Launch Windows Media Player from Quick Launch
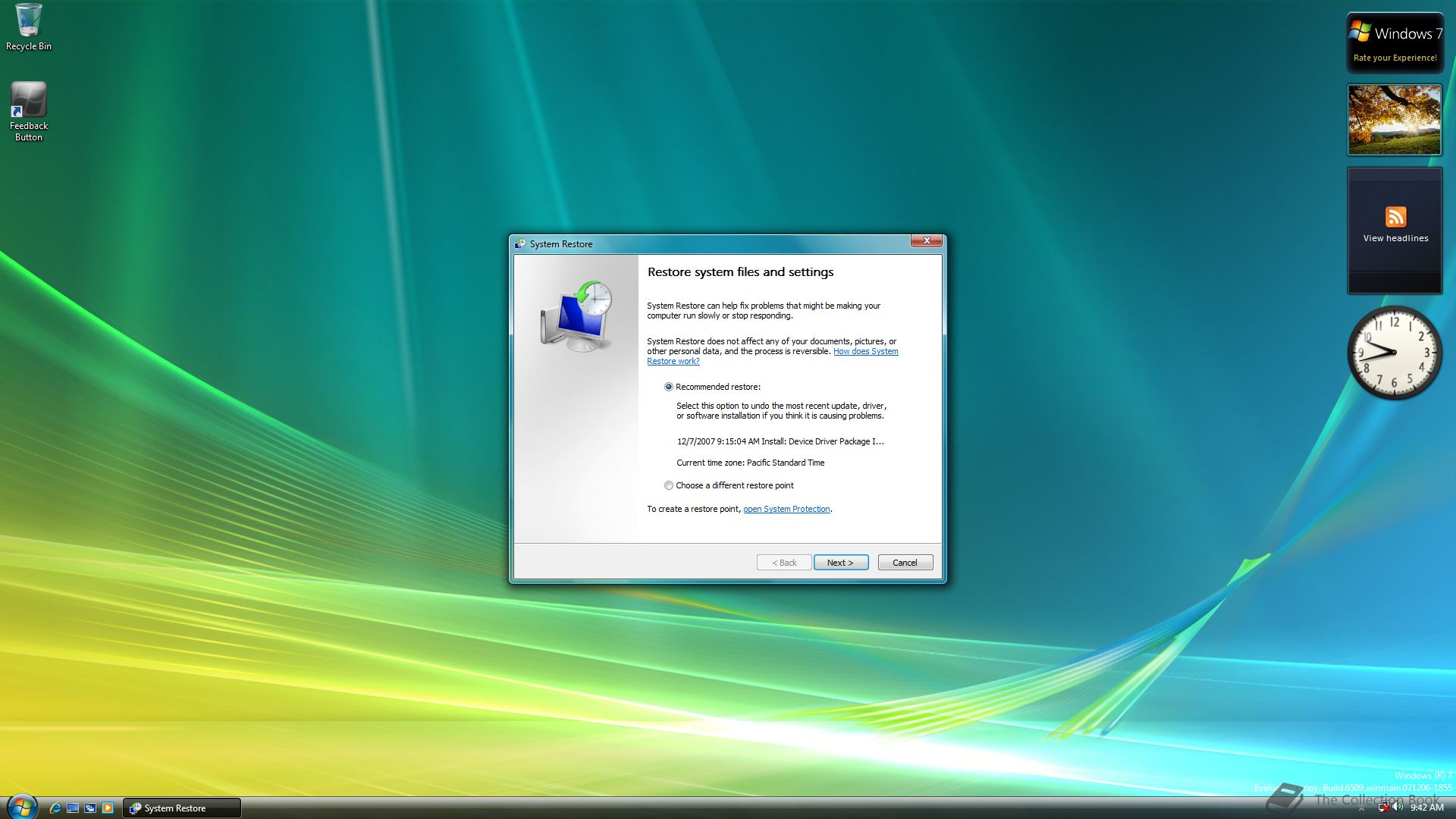This screenshot has width=1456, height=819. pyautogui.click(x=108, y=808)
